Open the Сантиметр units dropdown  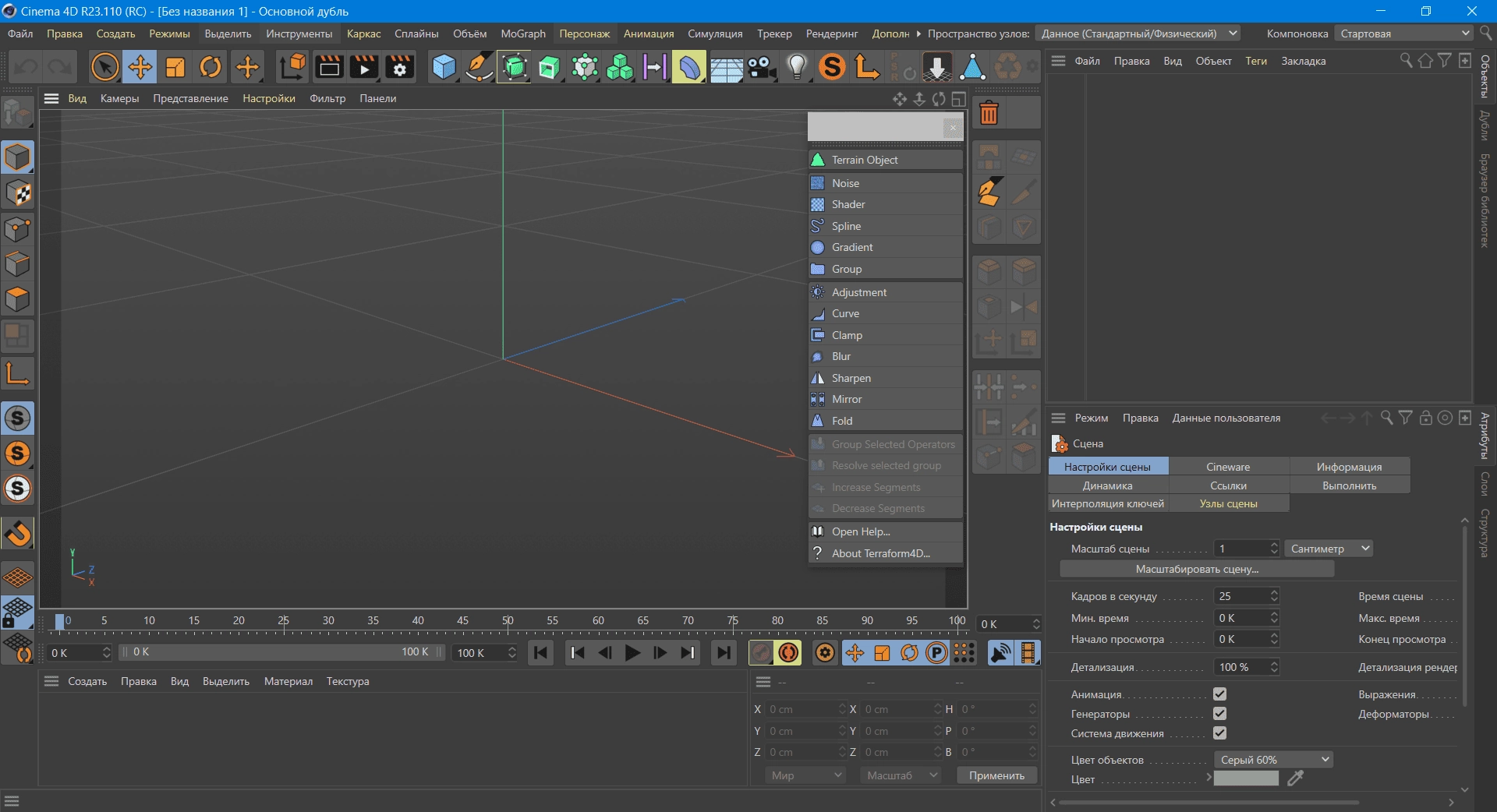1329,549
